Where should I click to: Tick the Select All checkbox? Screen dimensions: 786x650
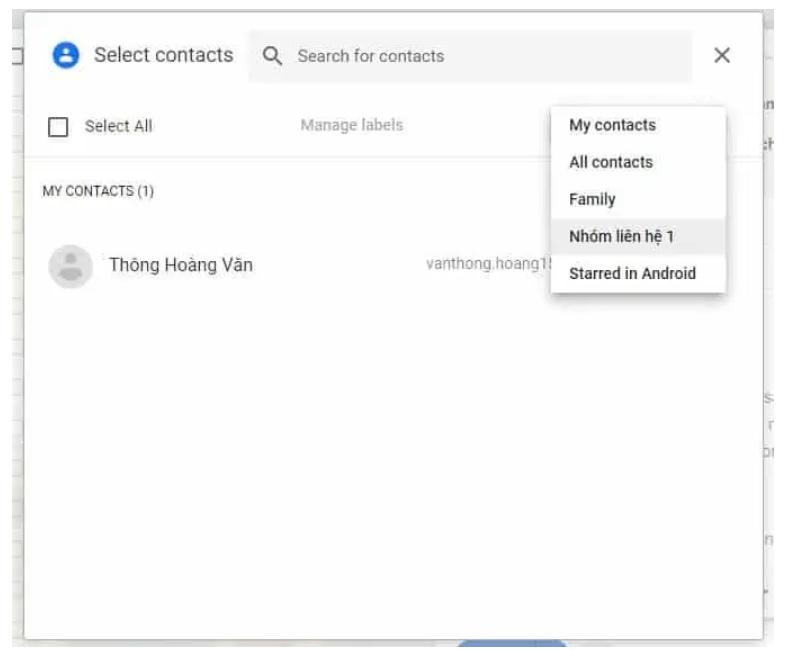[x=59, y=127]
